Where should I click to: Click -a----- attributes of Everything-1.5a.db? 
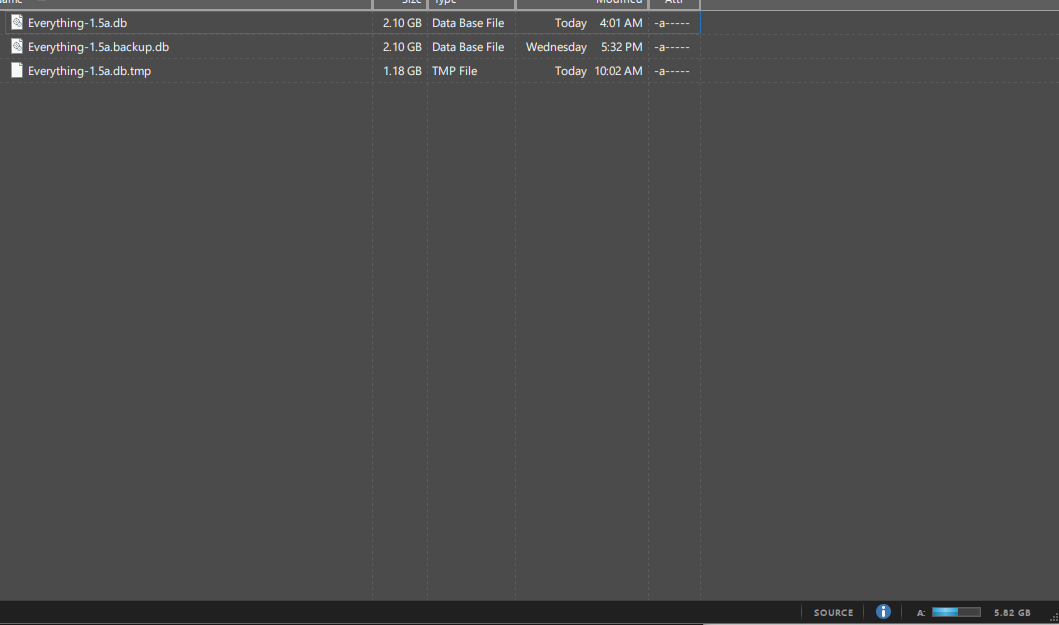point(672,23)
